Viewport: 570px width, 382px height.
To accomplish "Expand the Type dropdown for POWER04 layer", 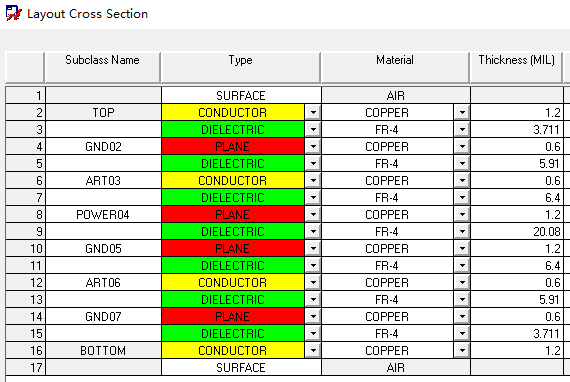I will [x=313, y=214].
